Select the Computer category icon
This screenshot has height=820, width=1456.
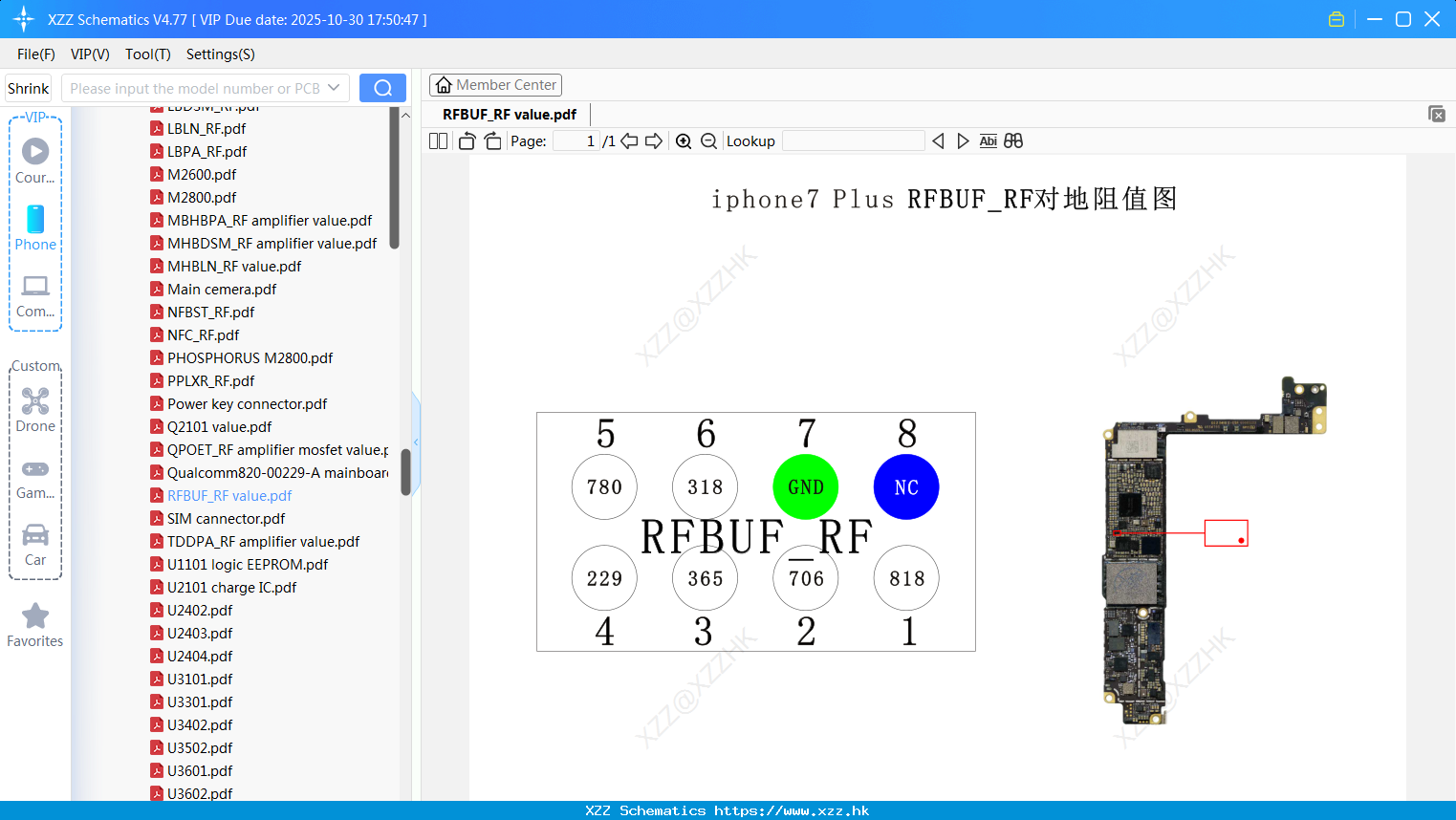(35, 295)
